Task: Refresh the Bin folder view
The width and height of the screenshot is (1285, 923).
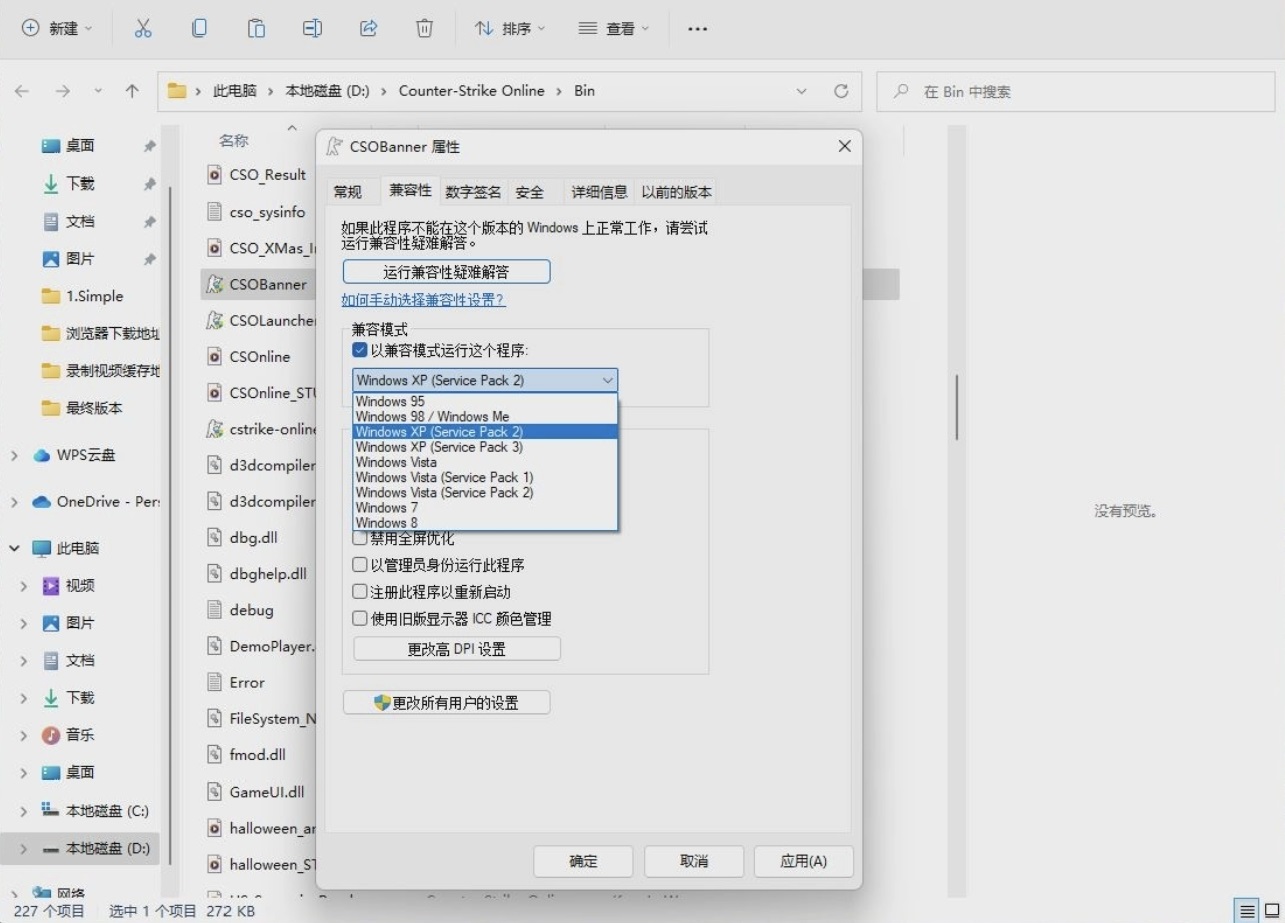Action: tap(841, 91)
